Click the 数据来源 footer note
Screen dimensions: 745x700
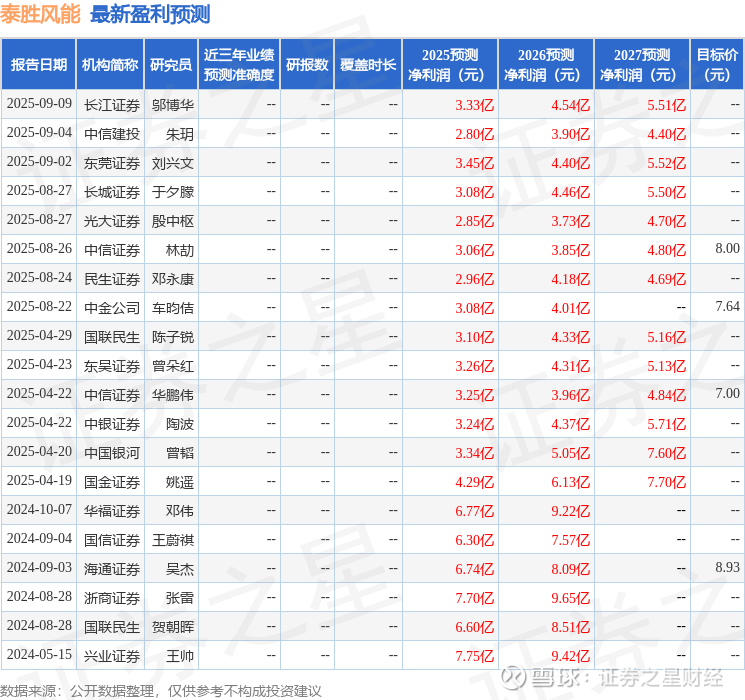point(161,691)
